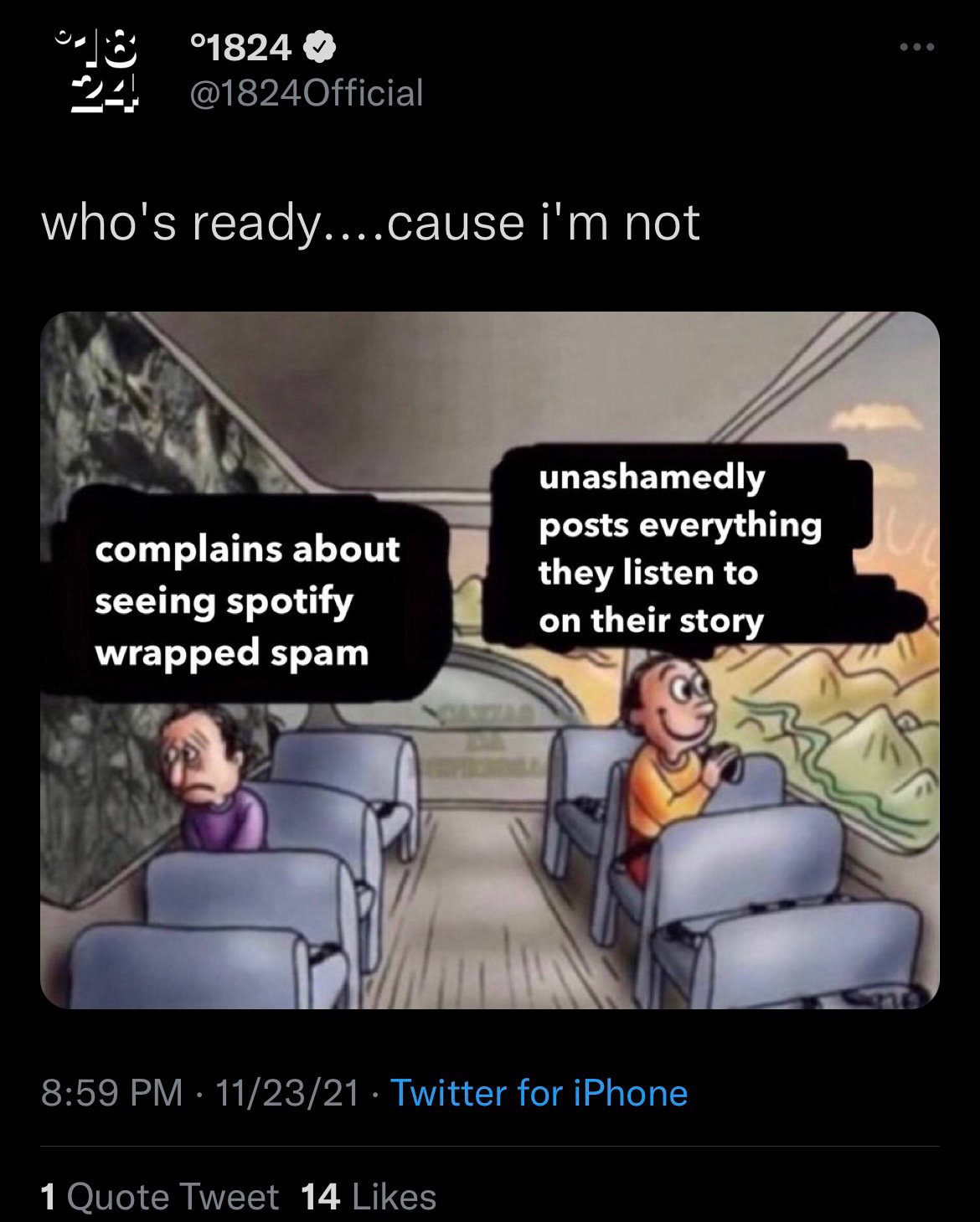Click the 8:59 PM timestamp

point(111,1093)
